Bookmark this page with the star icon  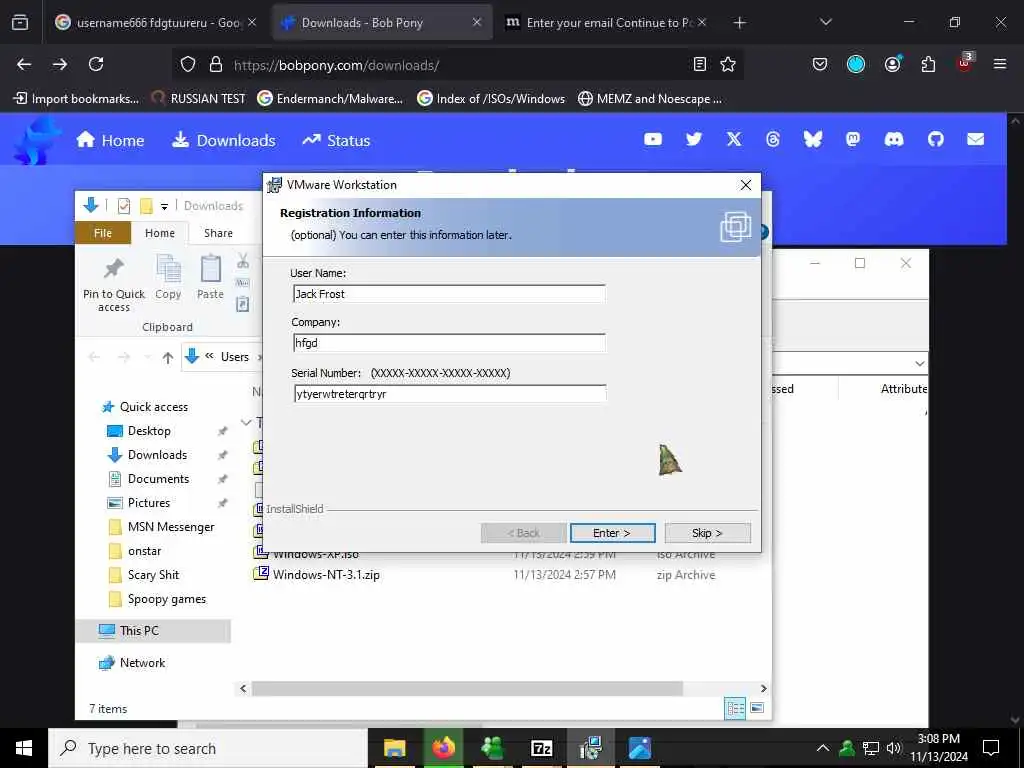(728, 64)
